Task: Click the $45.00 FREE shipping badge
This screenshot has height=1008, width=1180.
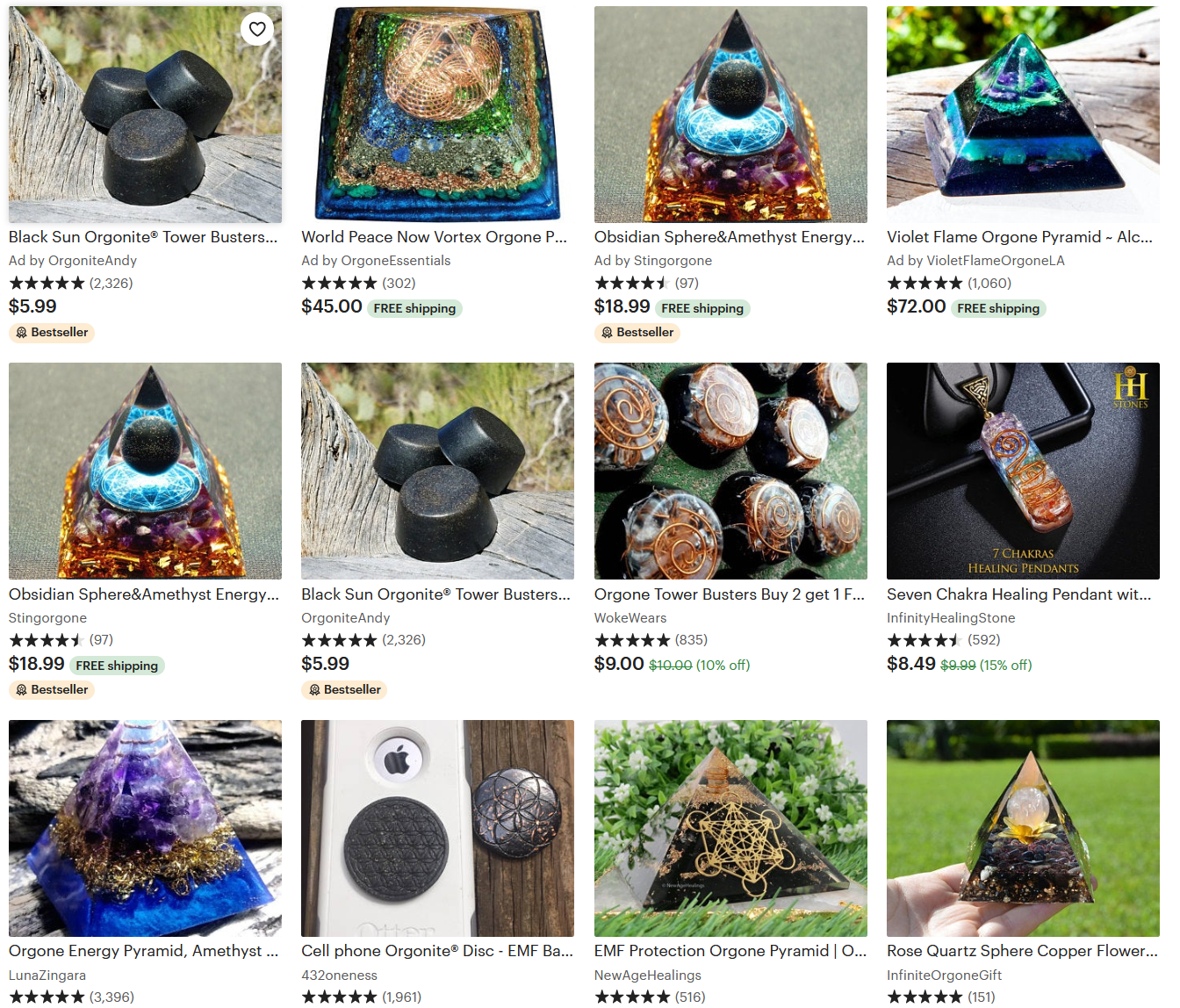Action: coord(414,308)
